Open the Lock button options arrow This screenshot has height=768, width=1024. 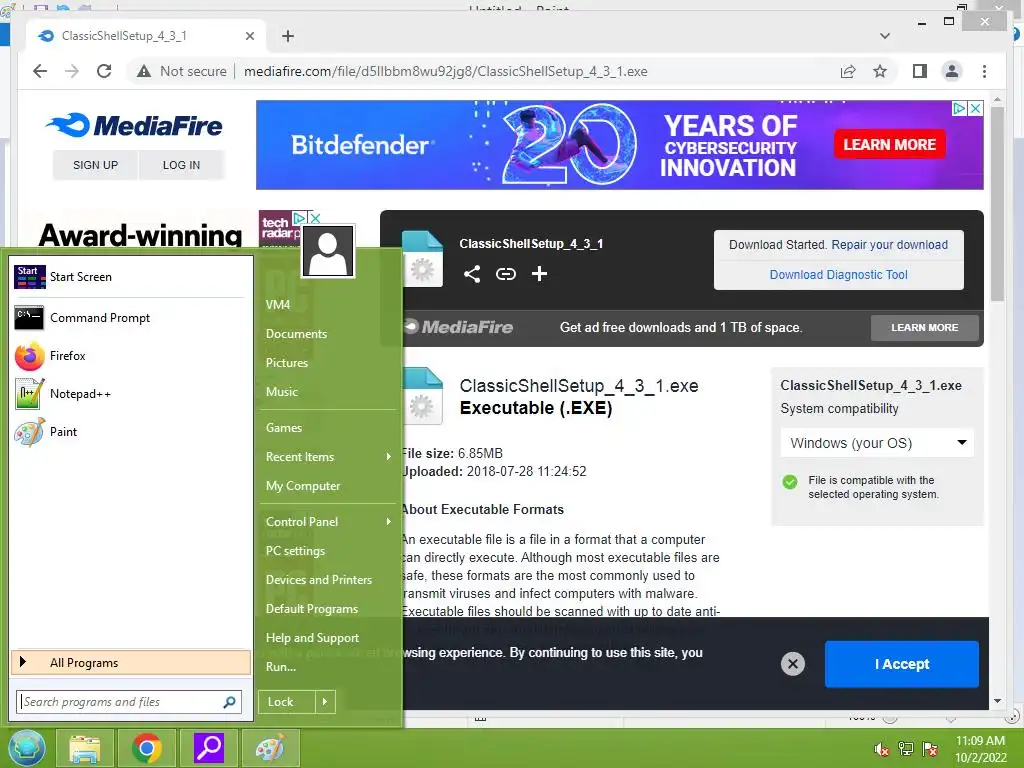point(325,702)
